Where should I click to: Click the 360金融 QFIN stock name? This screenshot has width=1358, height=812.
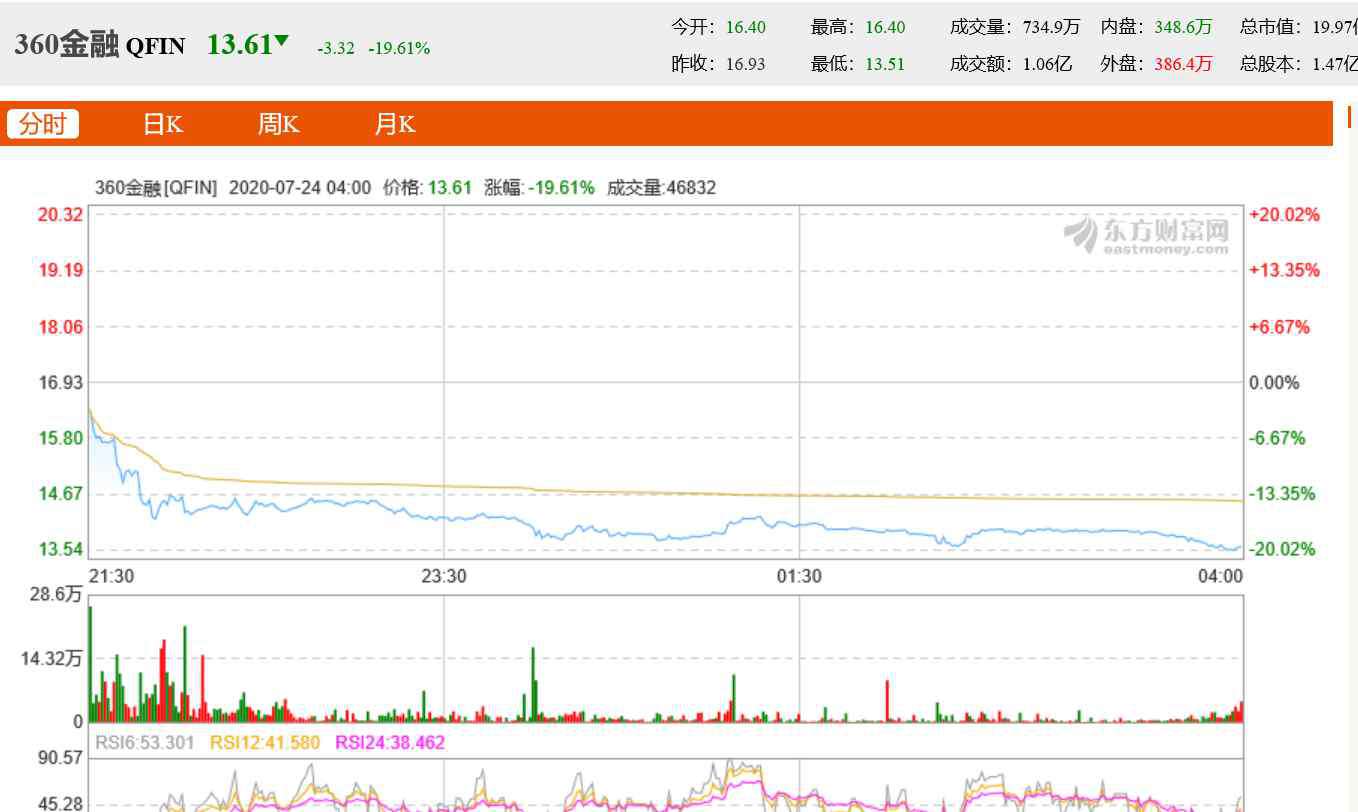(x=99, y=45)
